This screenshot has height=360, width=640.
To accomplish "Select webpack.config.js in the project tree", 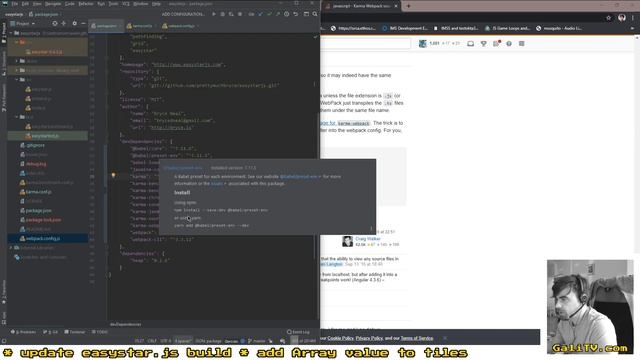I will pyautogui.click(x=43, y=238).
